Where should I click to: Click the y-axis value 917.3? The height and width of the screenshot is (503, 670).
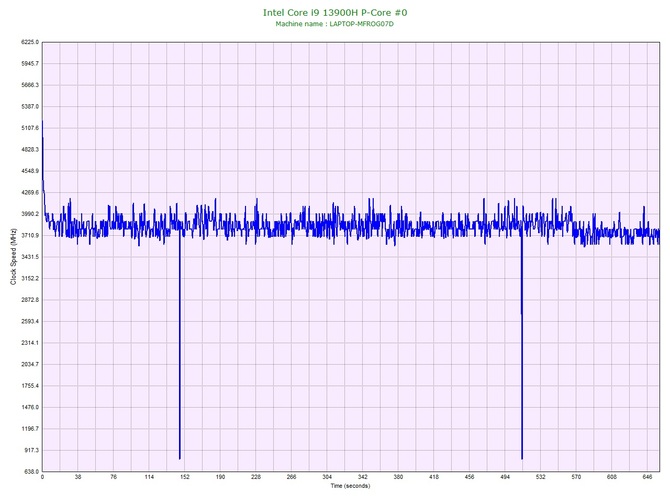(31, 450)
